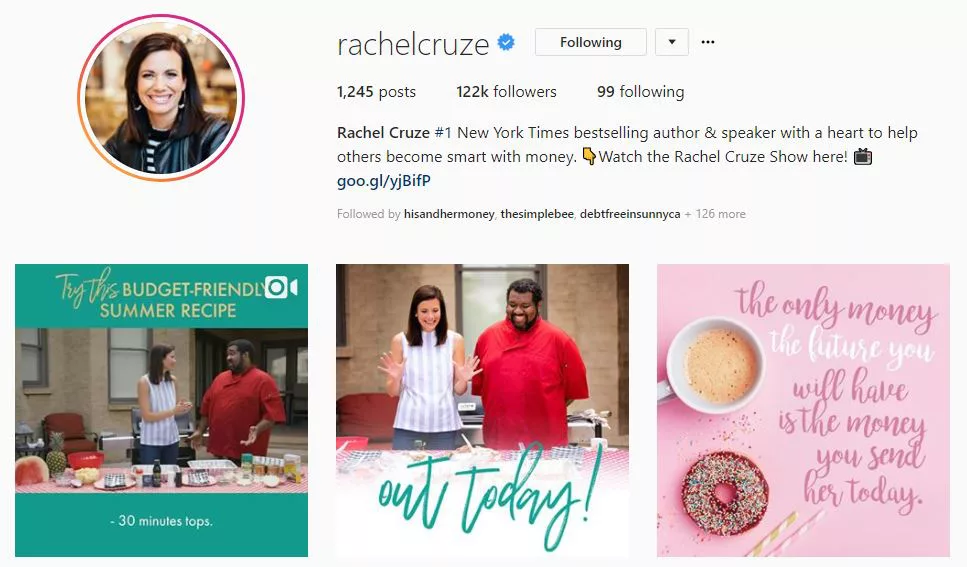Toggle the Following button to unfollow
967x567 pixels.
click(591, 42)
